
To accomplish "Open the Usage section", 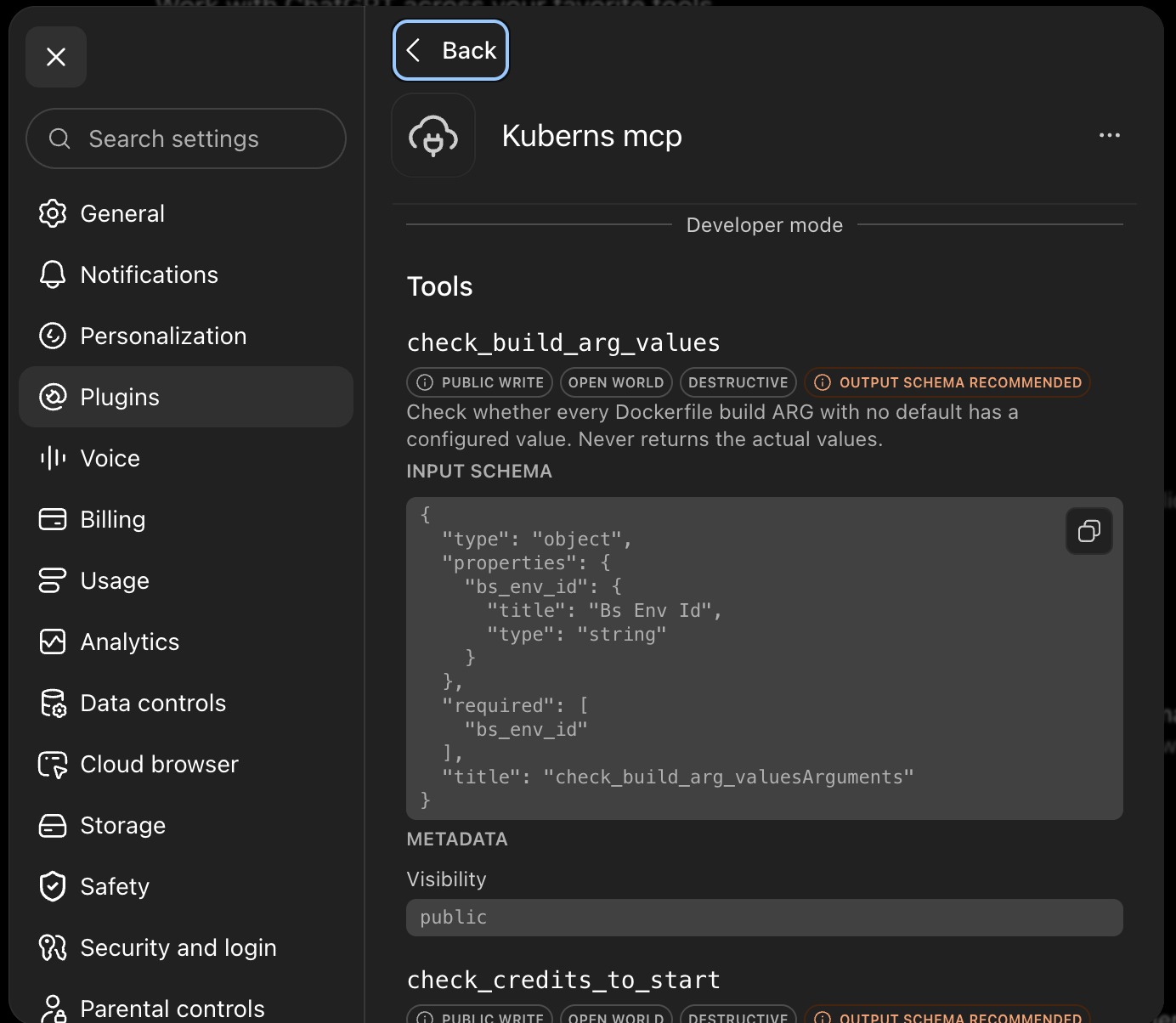I will (x=186, y=580).
